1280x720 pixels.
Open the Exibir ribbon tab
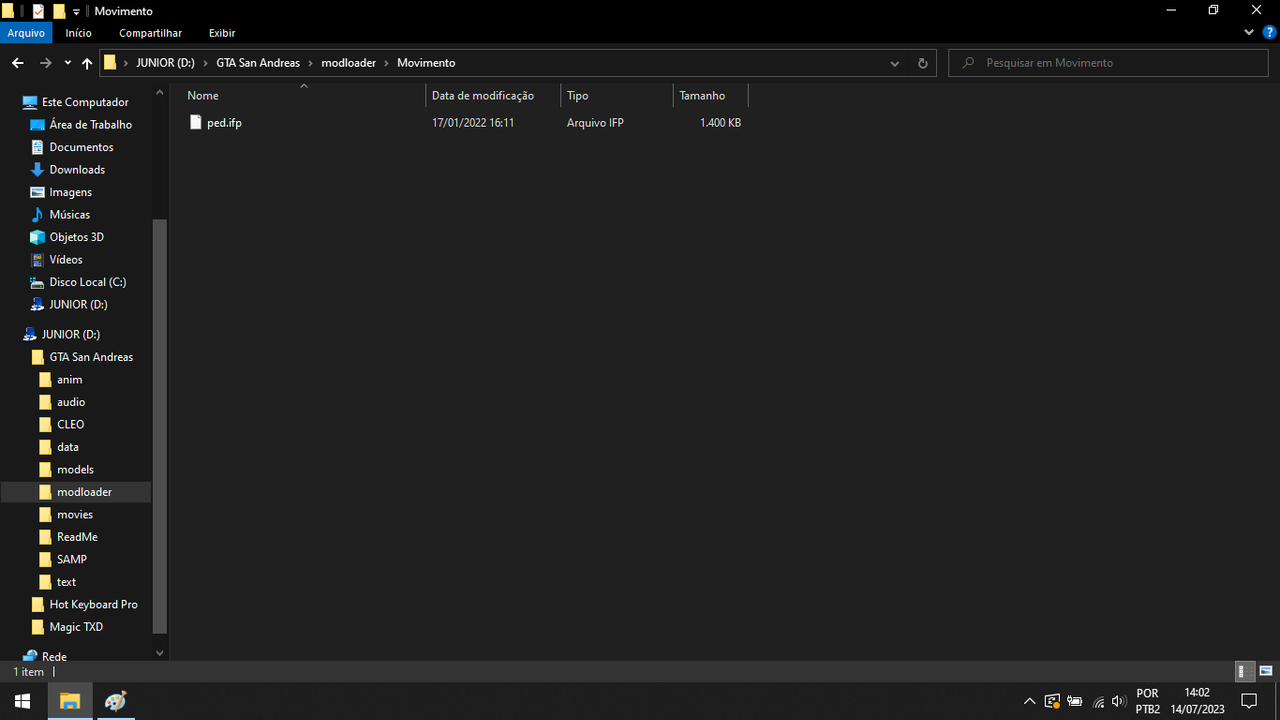click(x=222, y=33)
